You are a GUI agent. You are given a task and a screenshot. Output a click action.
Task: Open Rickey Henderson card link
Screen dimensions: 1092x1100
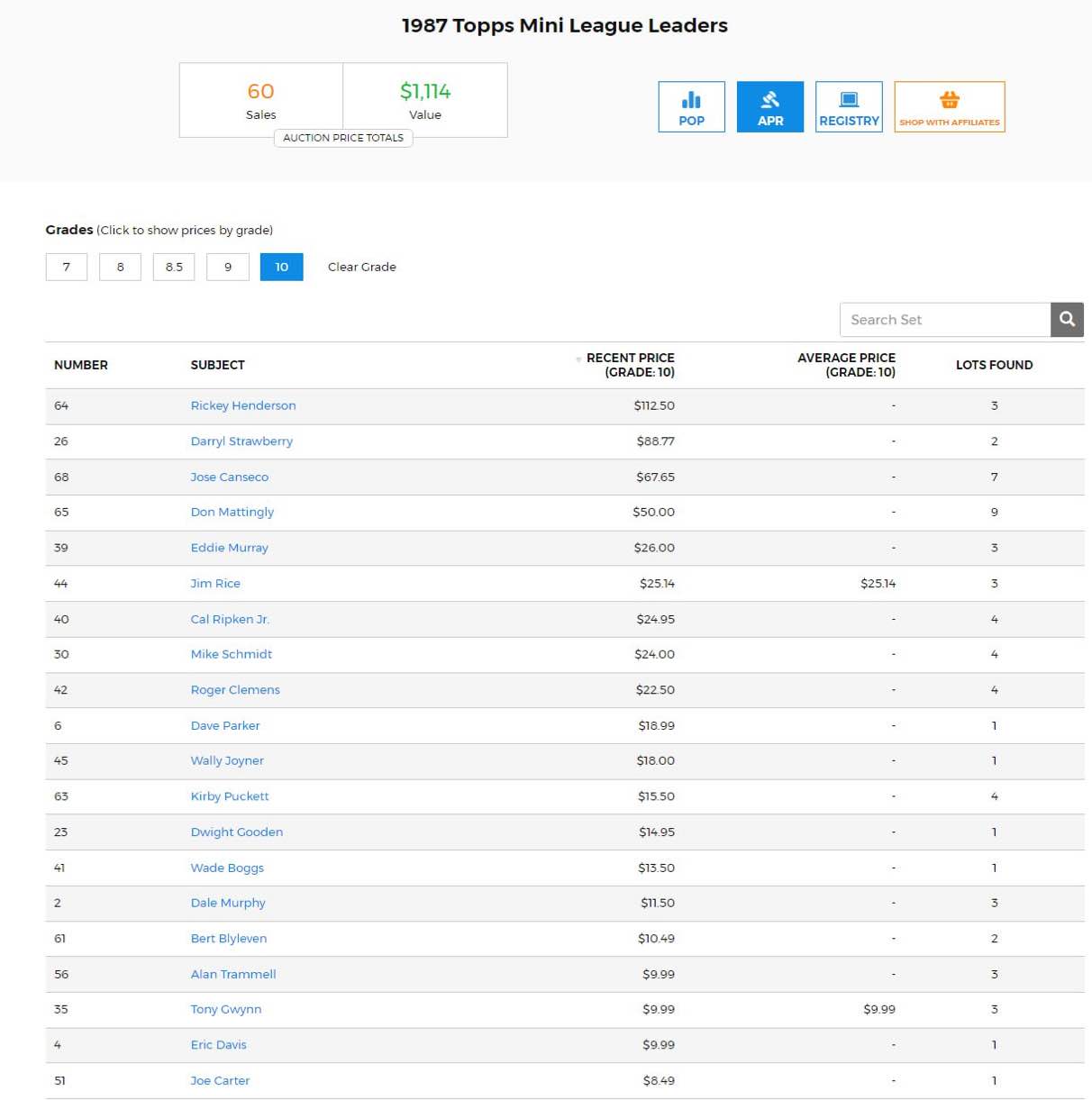[243, 405]
